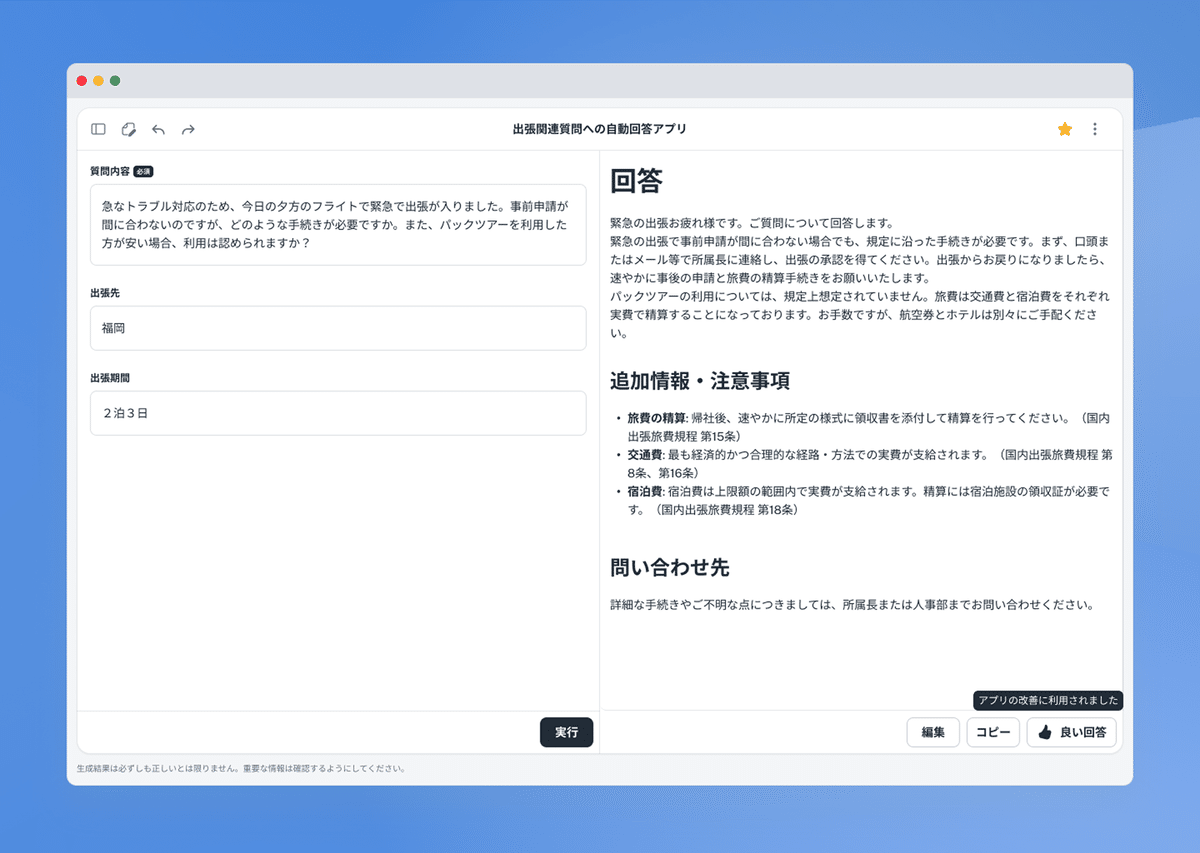Click the コピー copy button
1200x853 pixels.
[992, 732]
